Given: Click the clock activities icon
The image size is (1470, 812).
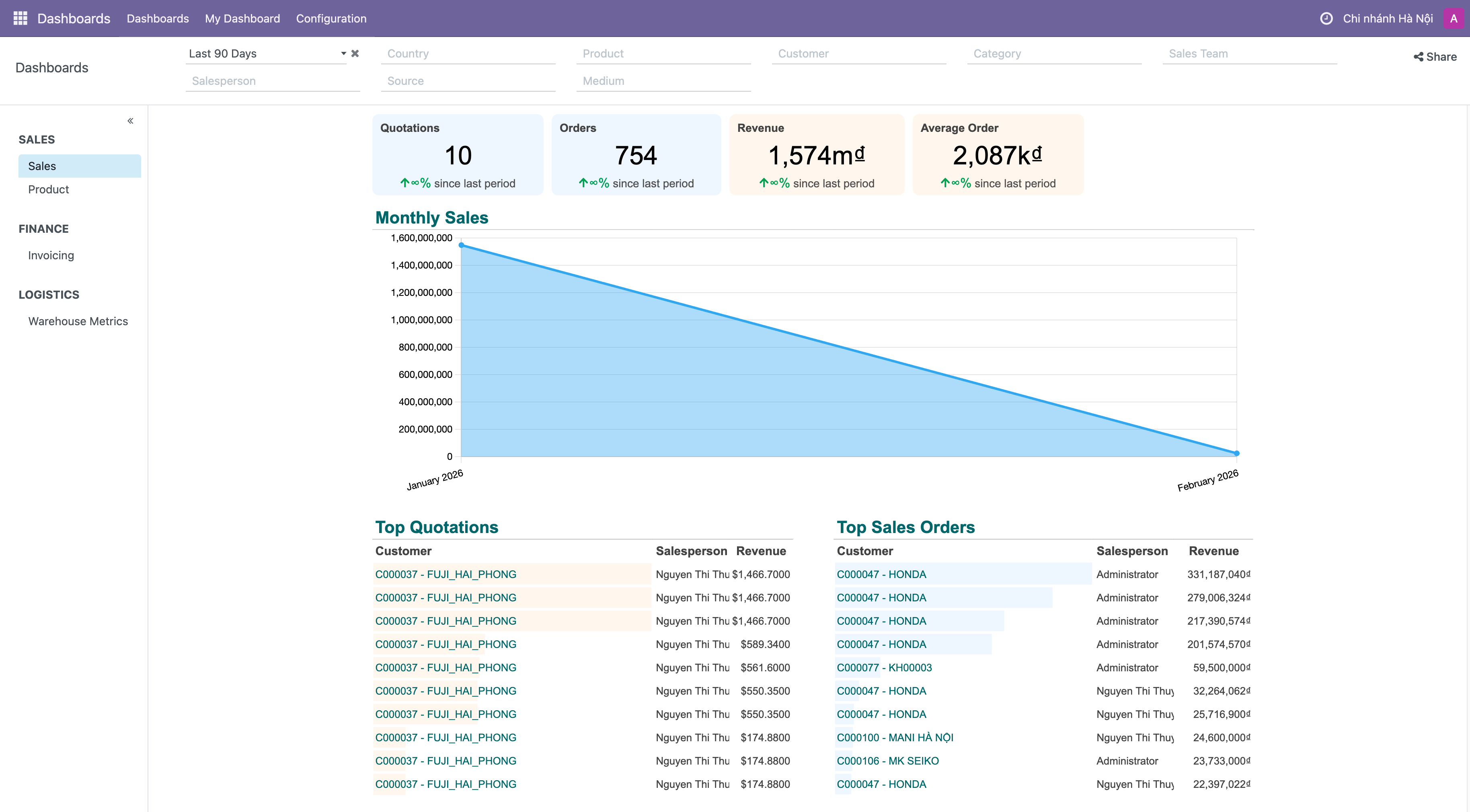Looking at the screenshot, I should [1326, 18].
